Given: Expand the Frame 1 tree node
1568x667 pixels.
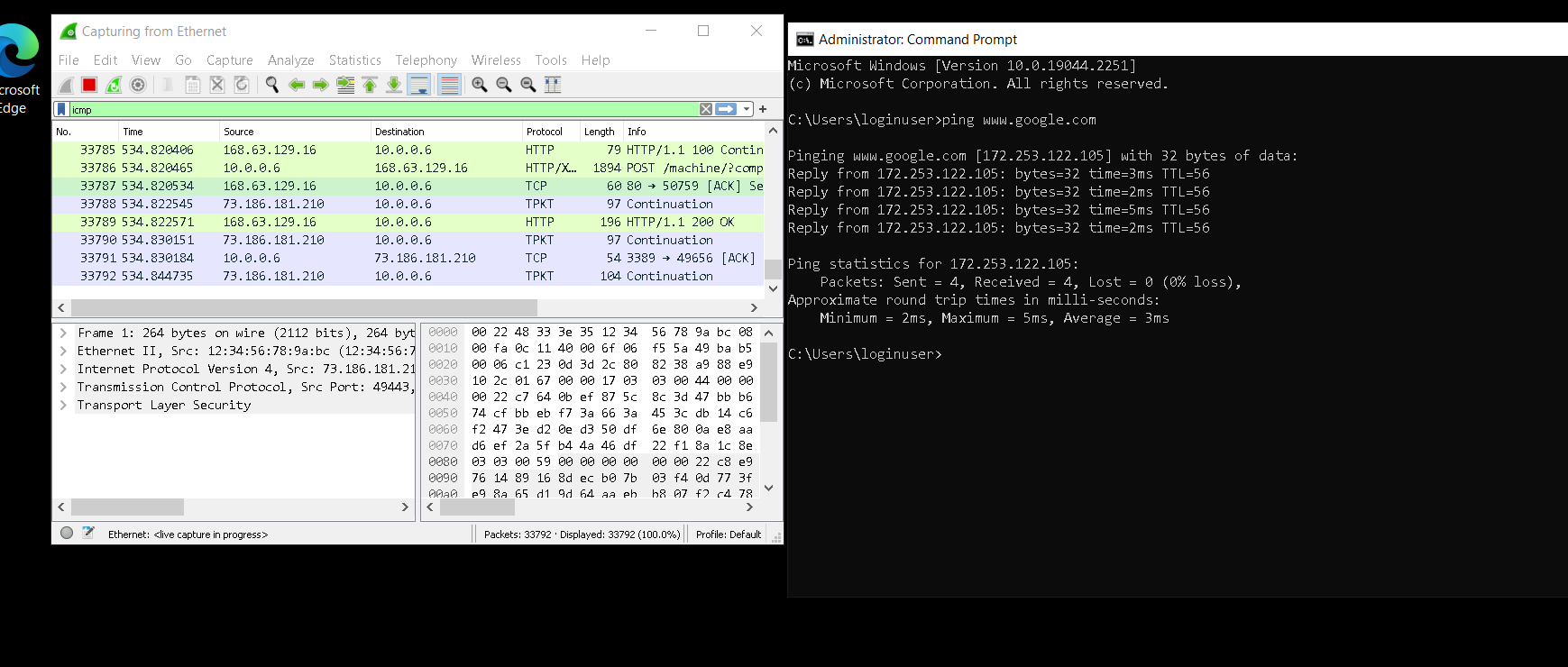Looking at the screenshot, I should click(63, 333).
